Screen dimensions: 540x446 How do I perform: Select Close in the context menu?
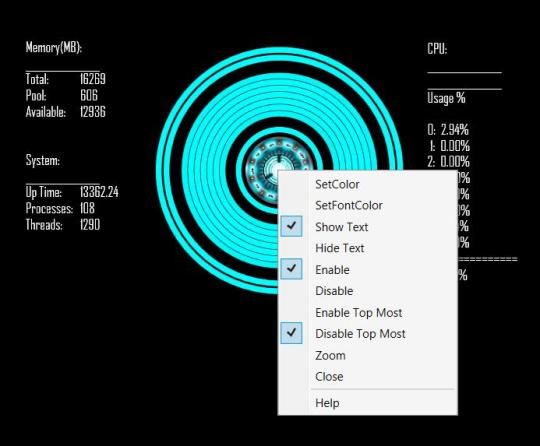tap(367, 376)
